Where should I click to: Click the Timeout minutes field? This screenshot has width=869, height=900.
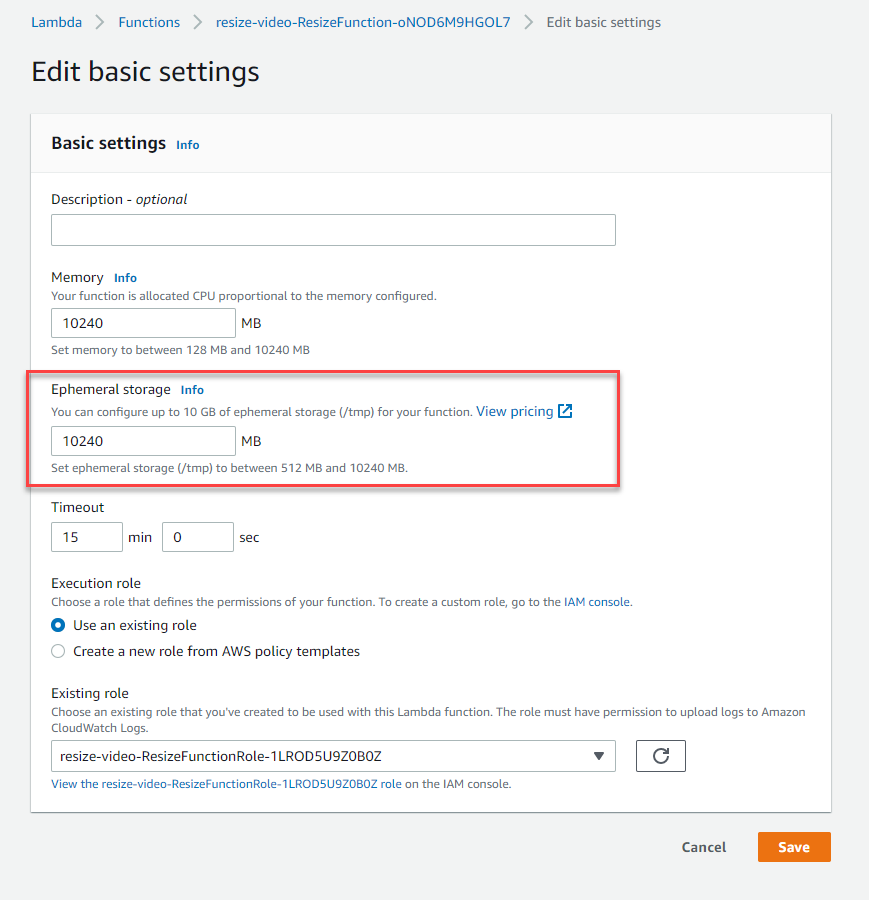87,537
